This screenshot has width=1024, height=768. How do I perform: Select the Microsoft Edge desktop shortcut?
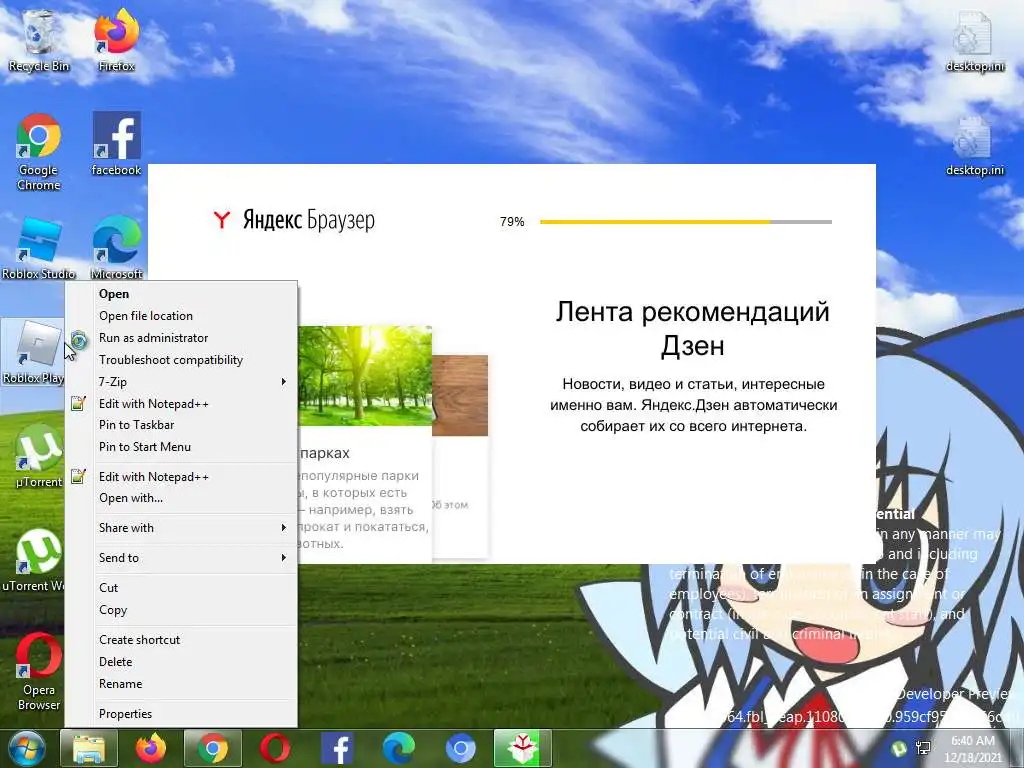coord(116,248)
